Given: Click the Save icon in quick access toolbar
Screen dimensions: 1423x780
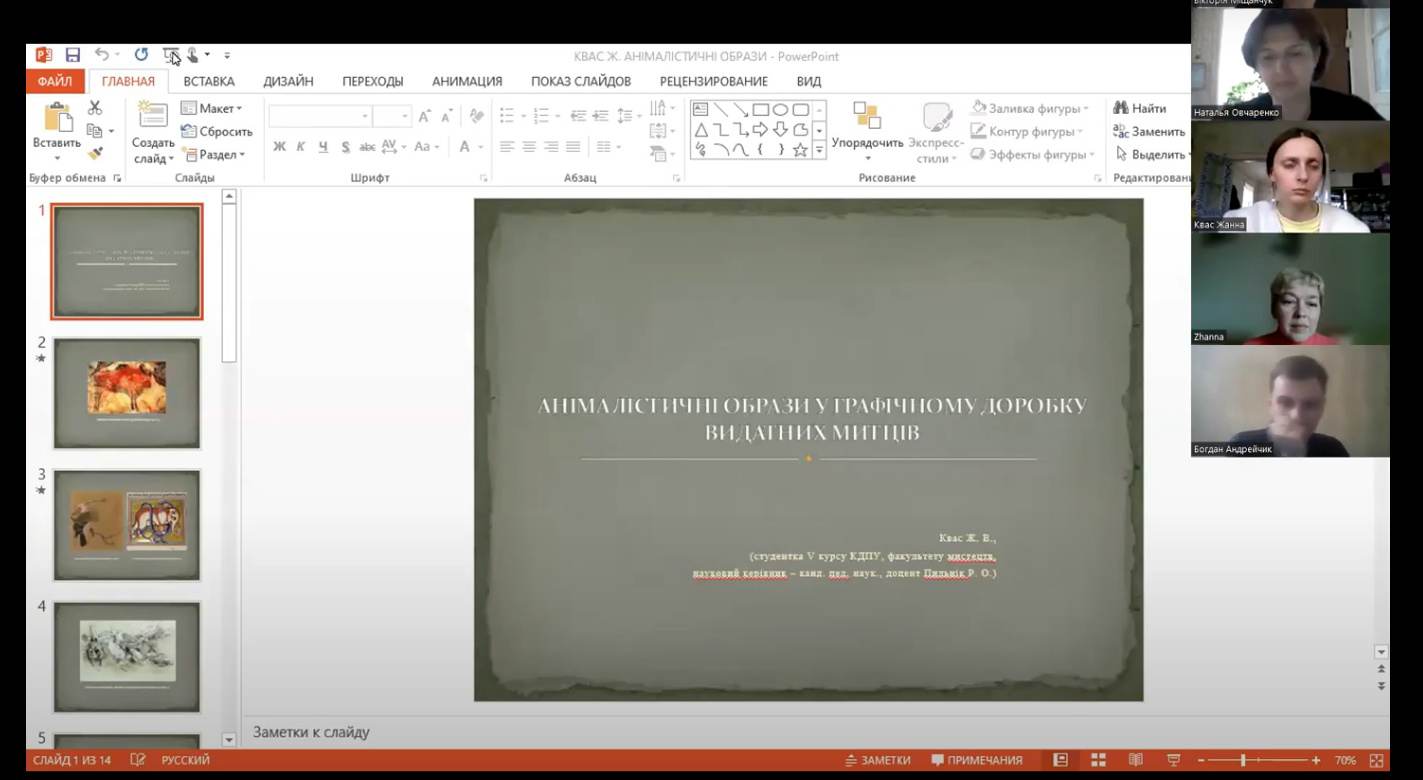Looking at the screenshot, I should coord(73,55).
